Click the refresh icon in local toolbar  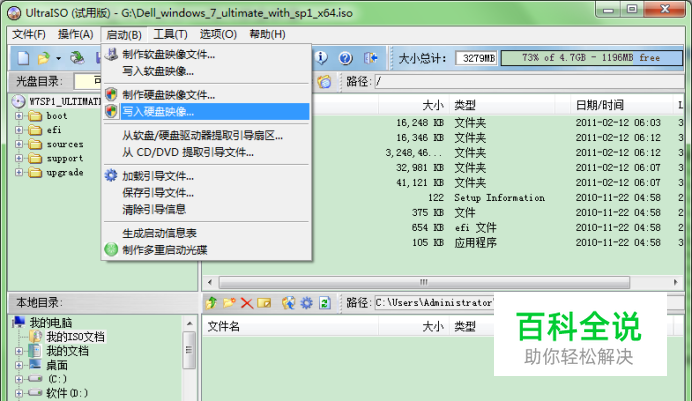pyautogui.click(x=325, y=303)
